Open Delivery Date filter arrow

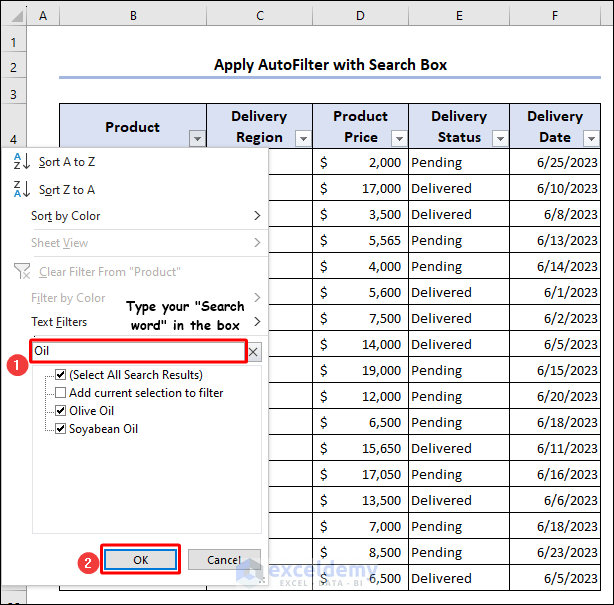point(590,139)
